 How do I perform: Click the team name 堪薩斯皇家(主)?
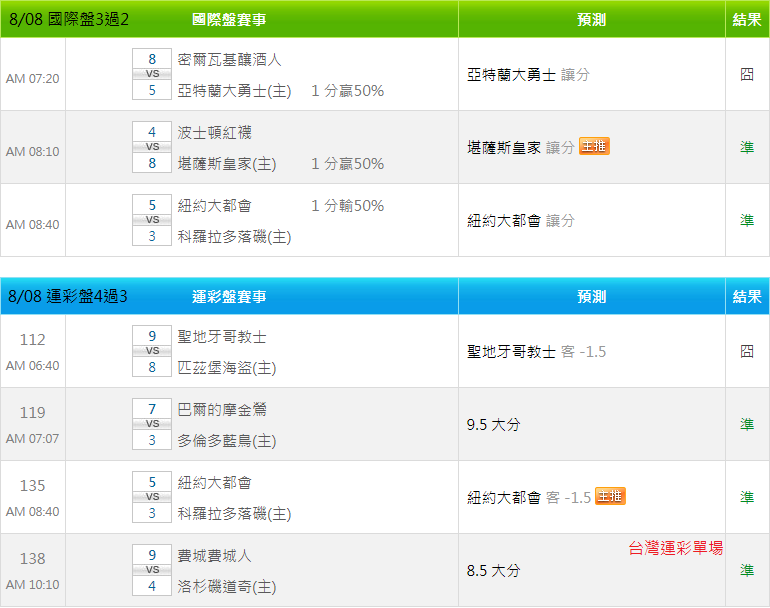[x=227, y=164]
